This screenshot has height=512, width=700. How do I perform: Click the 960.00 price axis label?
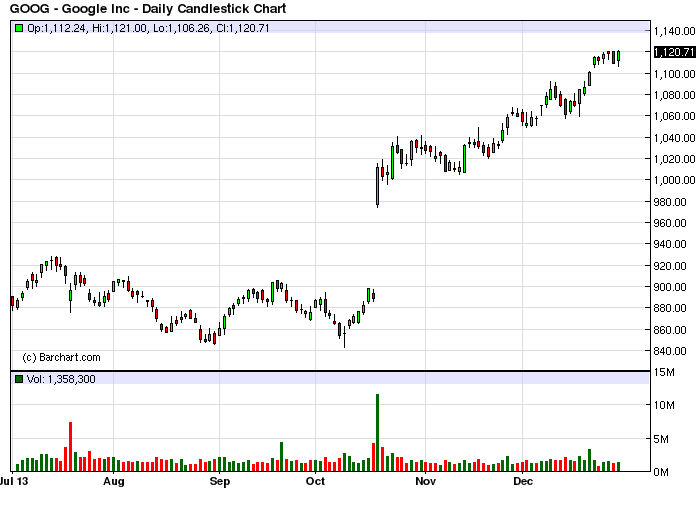click(x=670, y=223)
